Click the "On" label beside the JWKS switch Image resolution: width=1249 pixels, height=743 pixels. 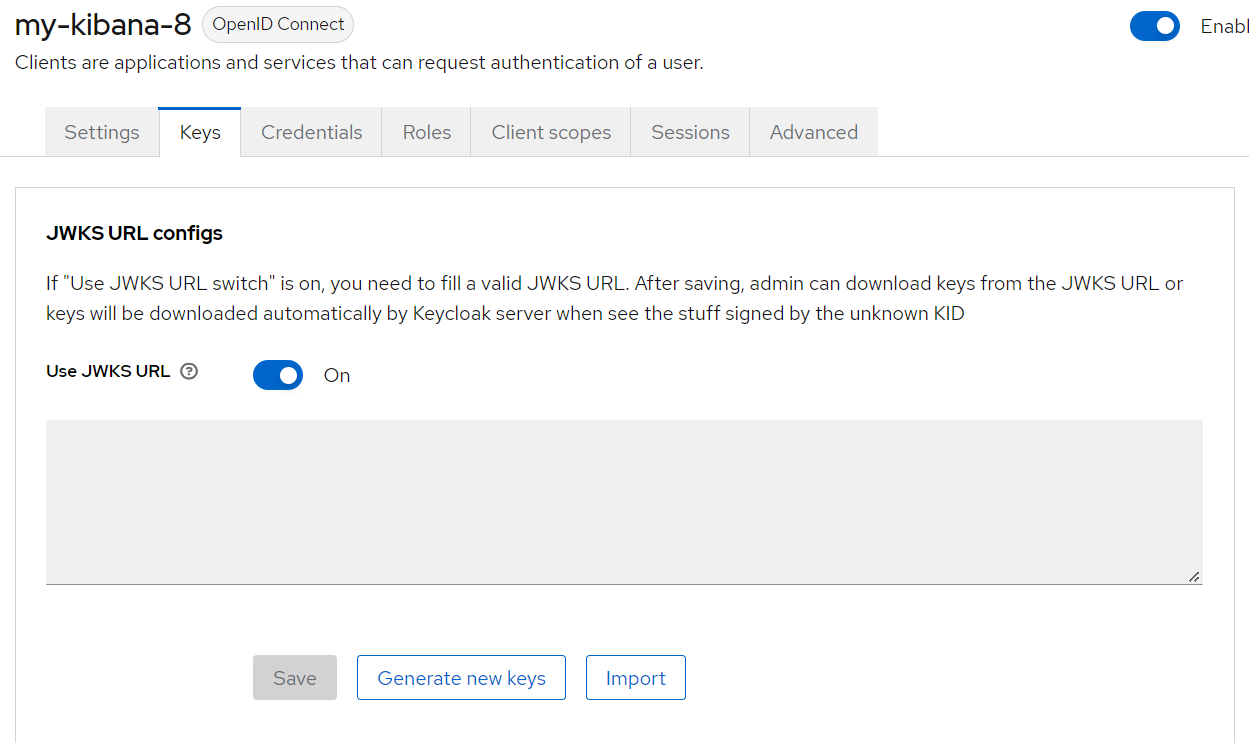[x=337, y=376]
